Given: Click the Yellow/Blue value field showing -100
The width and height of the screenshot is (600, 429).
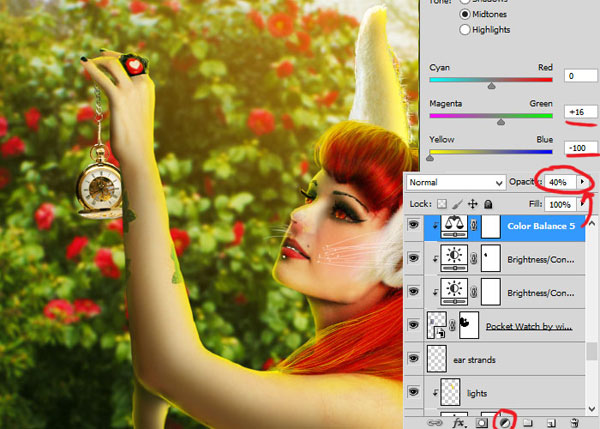Looking at the screenshot, I should [x=580, y=148].
